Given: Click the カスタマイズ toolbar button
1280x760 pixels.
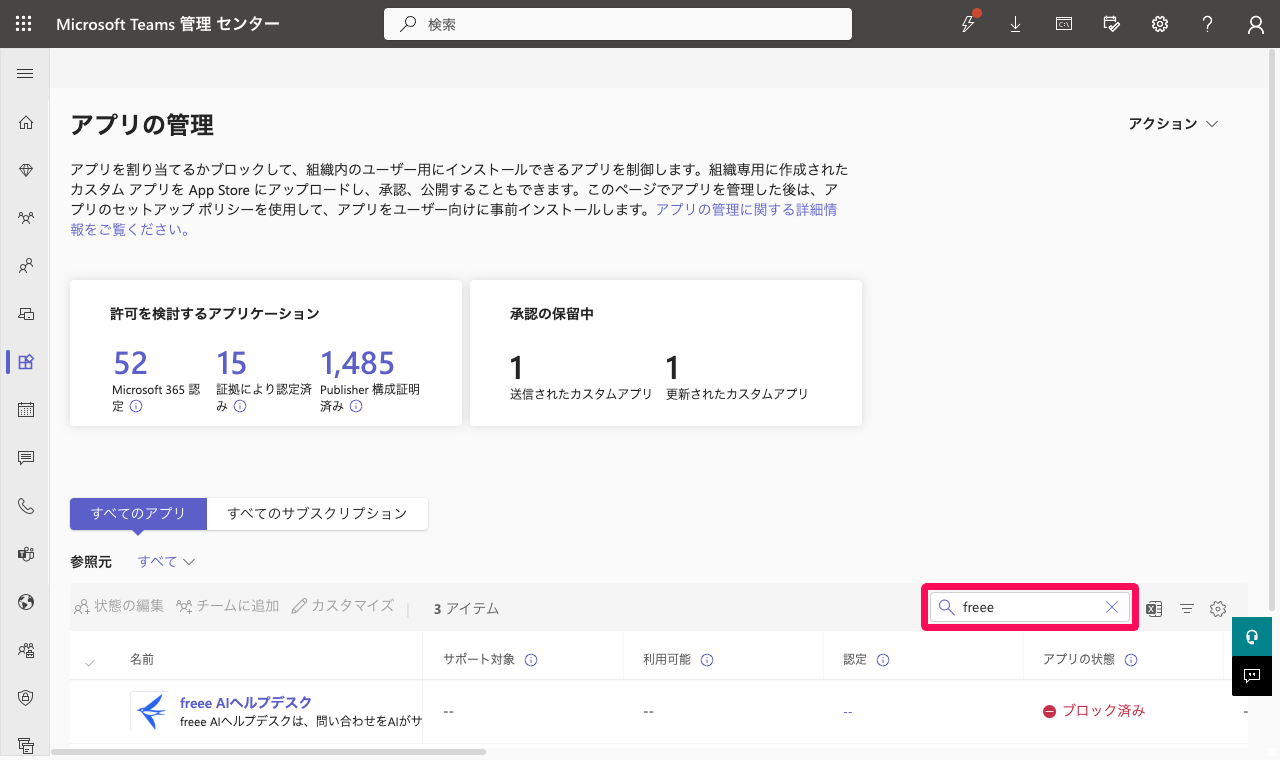Looking at the screenshot, I should (x=343, y=606).
